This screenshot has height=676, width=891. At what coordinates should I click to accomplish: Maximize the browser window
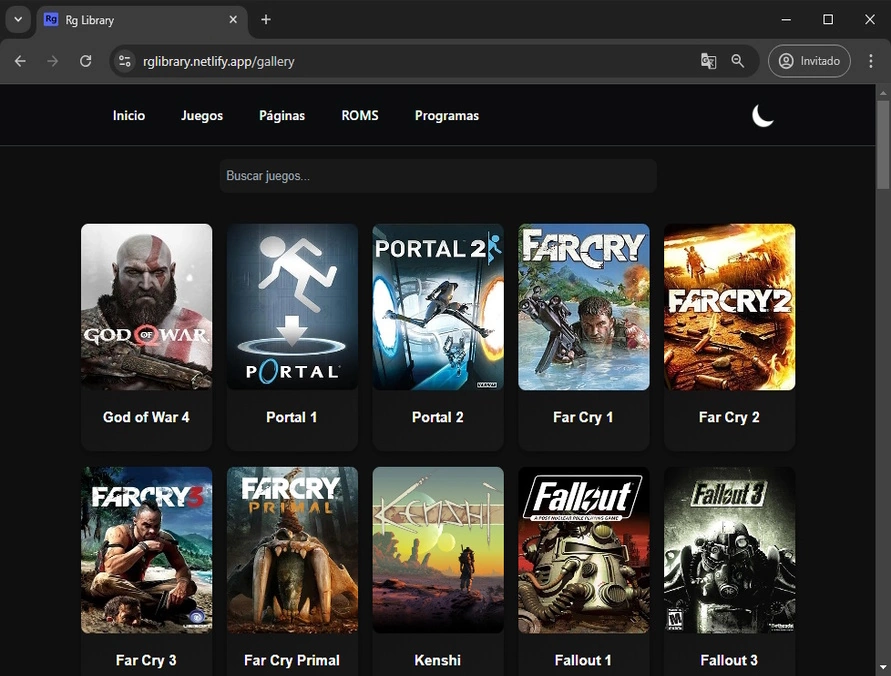pyautogui.click(x=828, y=19)
